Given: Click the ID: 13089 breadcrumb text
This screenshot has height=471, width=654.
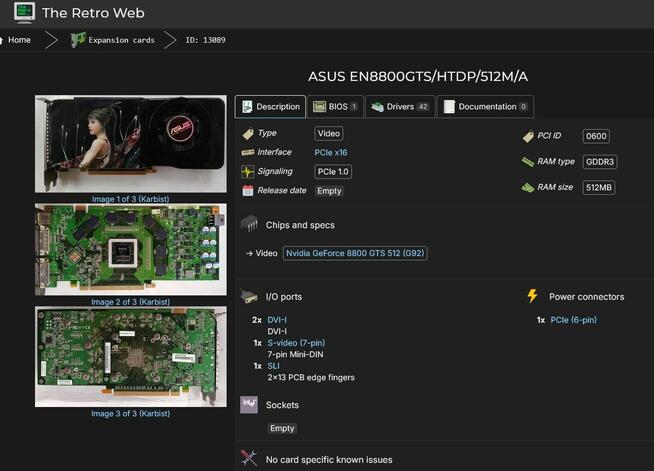Looking at the screenshot, I should [205, 40].
